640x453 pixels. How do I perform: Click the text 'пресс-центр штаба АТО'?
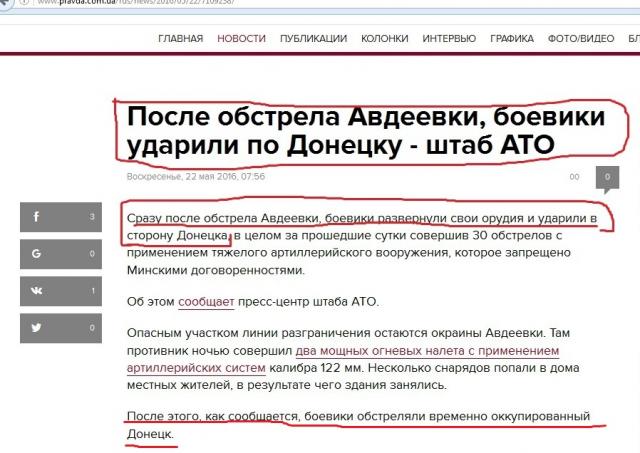[x=308, y=302]
